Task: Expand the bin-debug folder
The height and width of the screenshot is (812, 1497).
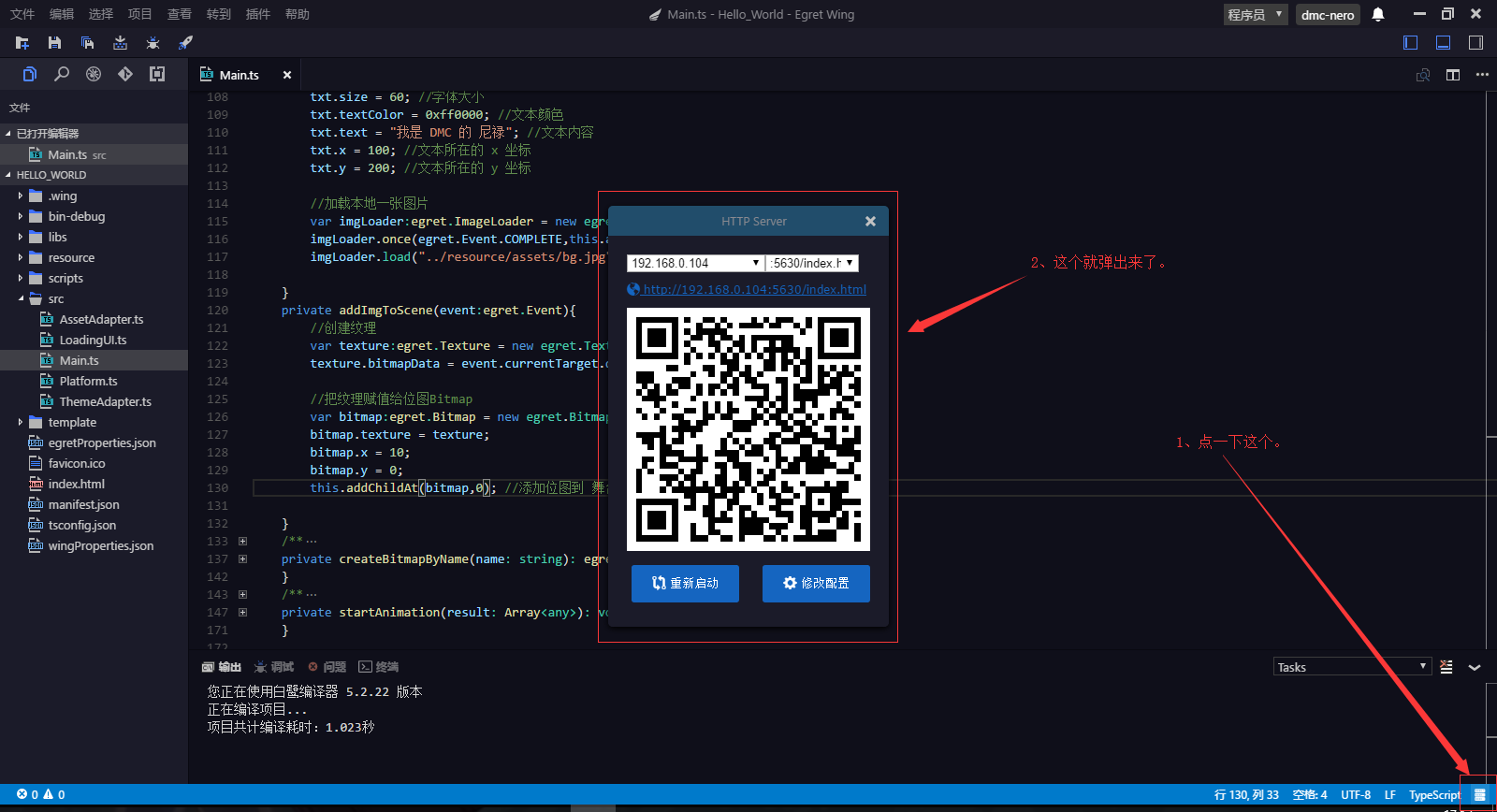Action: (21, 216)
